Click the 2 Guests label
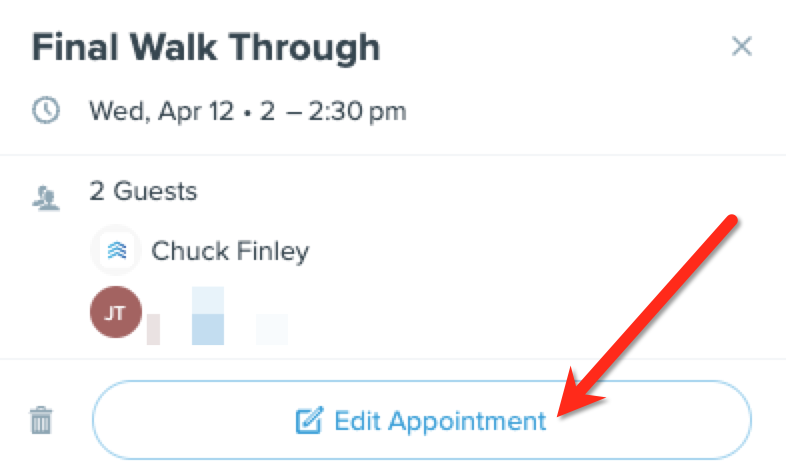Image resolution: width=786 pixels, height=474 pixels. [143, 191]
